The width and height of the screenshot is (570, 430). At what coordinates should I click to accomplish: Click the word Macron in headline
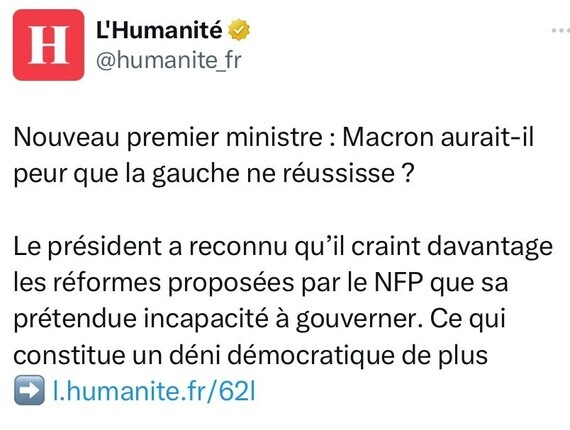coord(388,137)
